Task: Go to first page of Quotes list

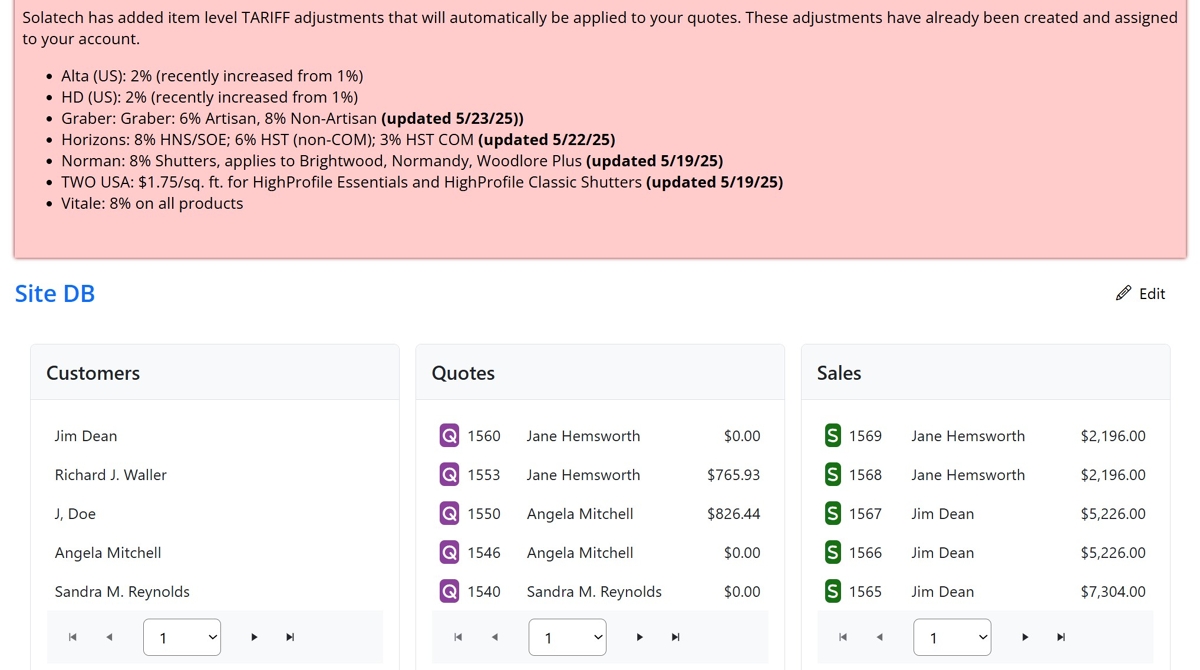Action: click(458, 637)
